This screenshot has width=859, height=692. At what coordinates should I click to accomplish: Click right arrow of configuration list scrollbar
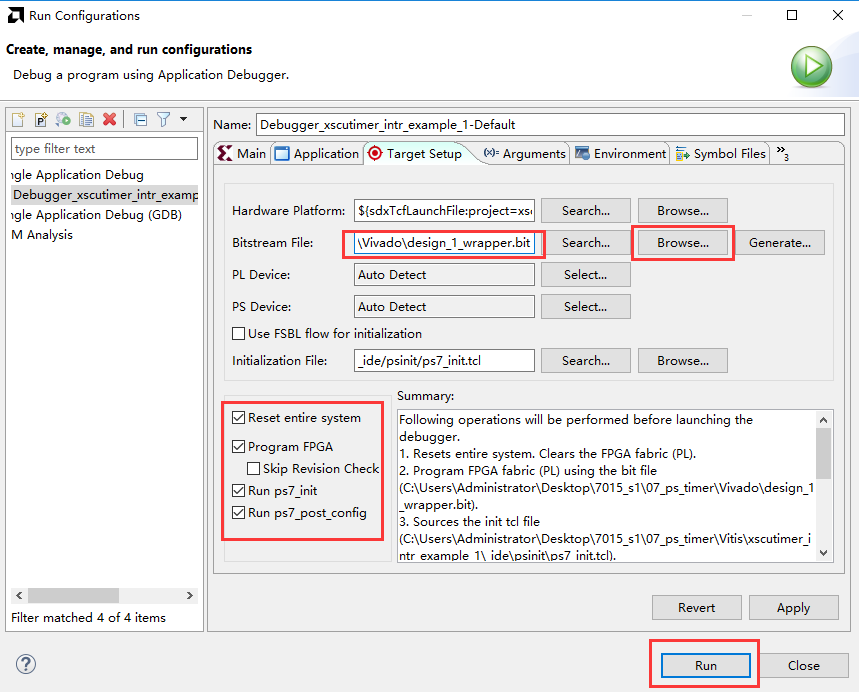point(190,595)
